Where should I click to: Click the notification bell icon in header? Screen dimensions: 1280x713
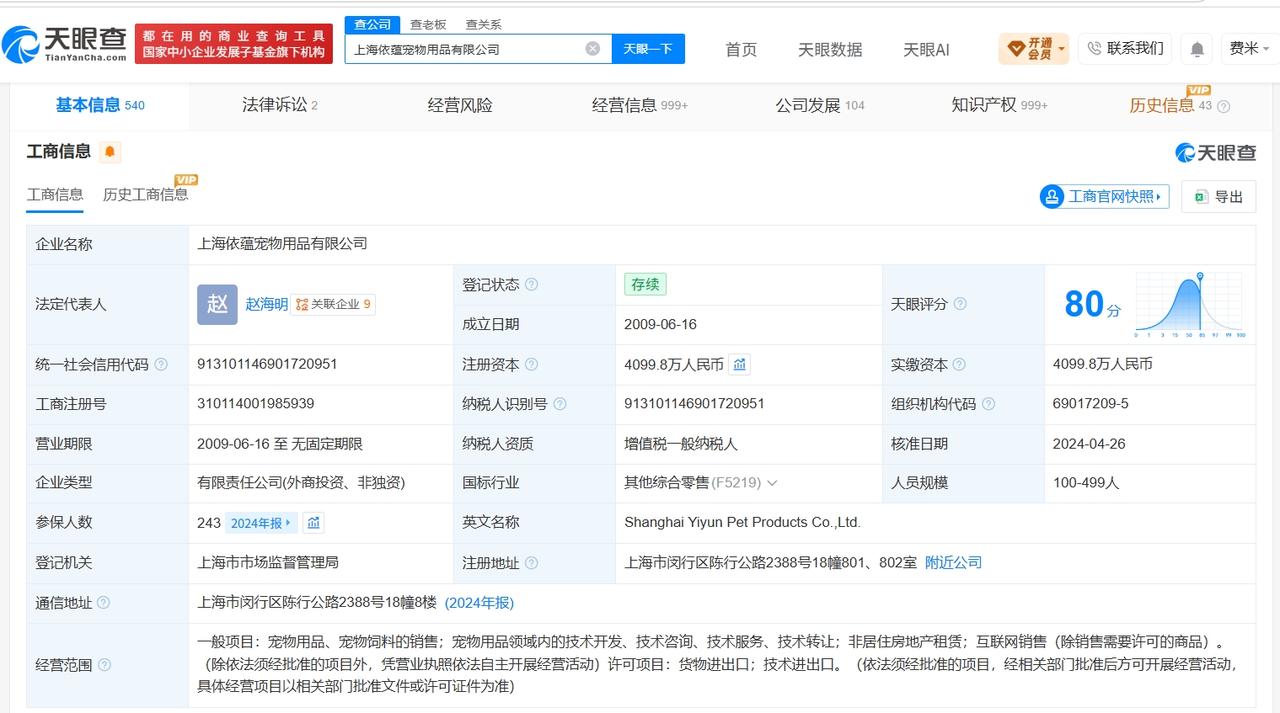pos(1197,49)
